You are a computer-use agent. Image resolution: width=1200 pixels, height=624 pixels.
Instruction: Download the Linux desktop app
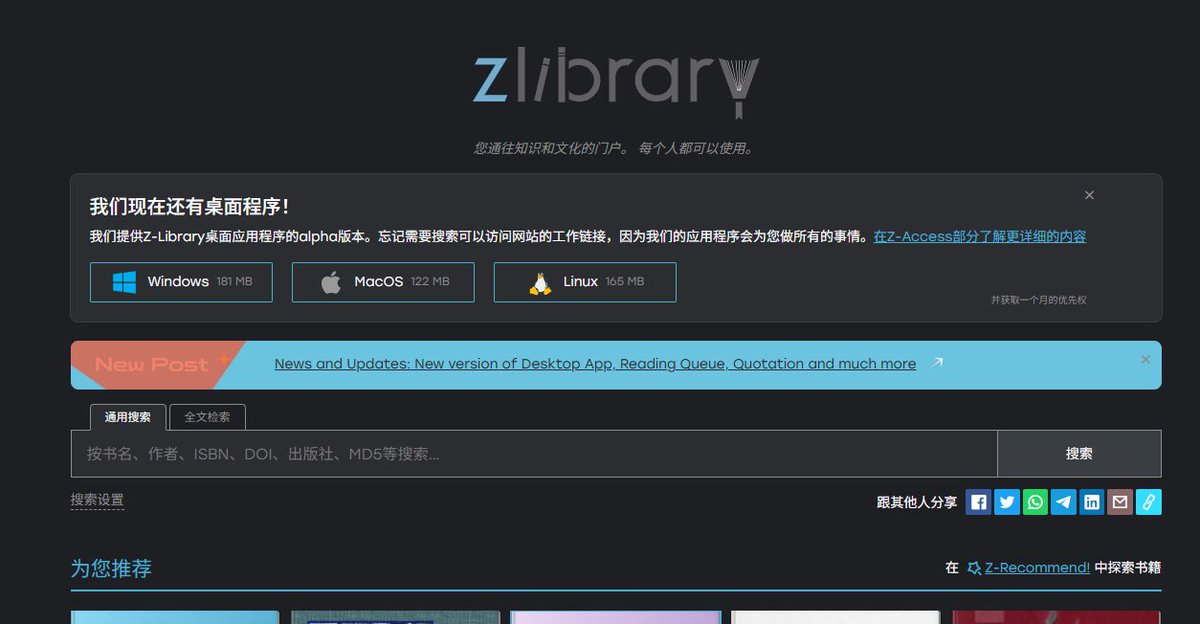pos(585,282)
